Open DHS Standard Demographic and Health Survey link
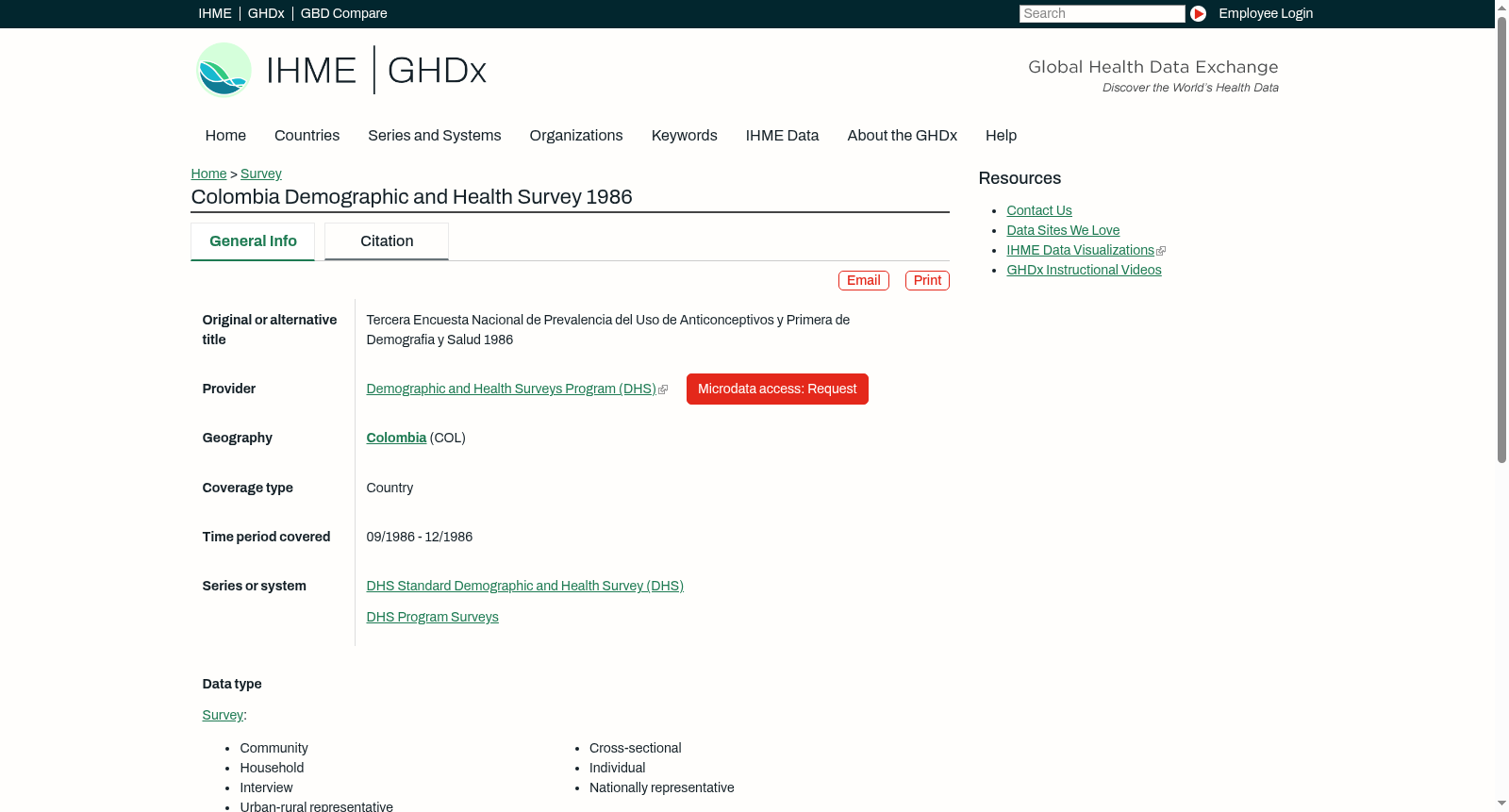This screenshot has height=812, width=1509. [x=524, y=586]
